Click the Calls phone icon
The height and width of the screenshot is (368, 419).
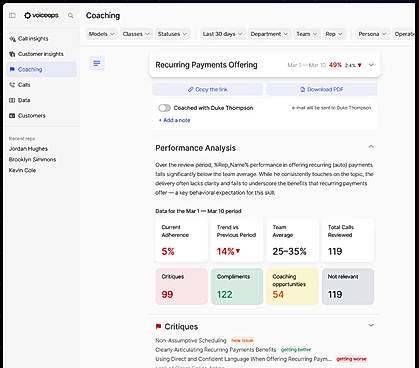tap(12, 85)
